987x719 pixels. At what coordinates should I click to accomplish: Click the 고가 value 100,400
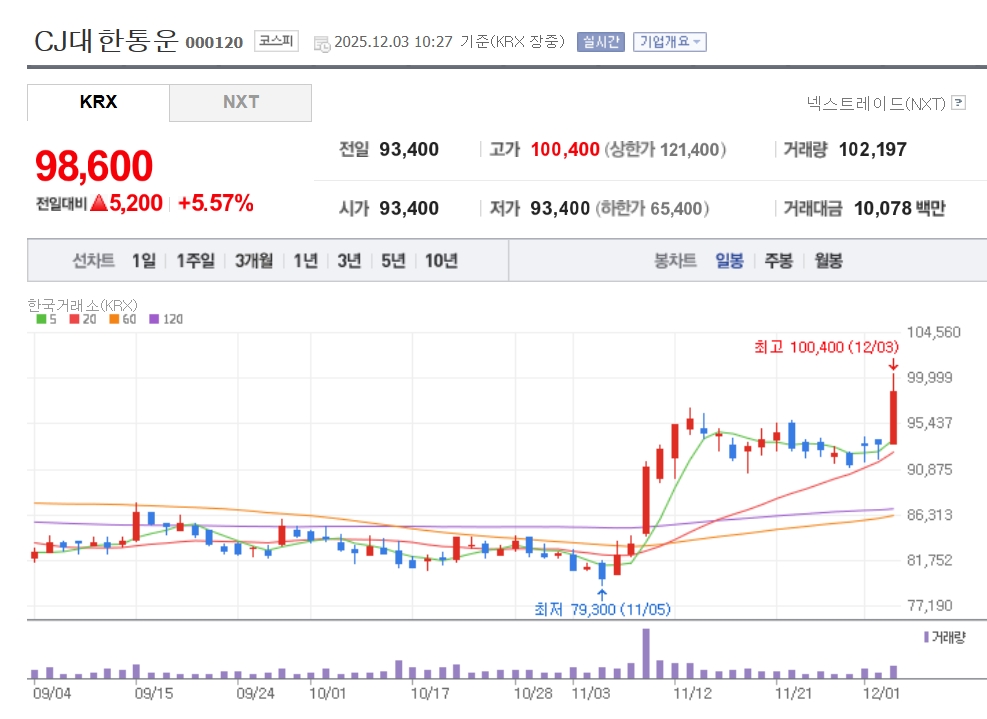565,149
